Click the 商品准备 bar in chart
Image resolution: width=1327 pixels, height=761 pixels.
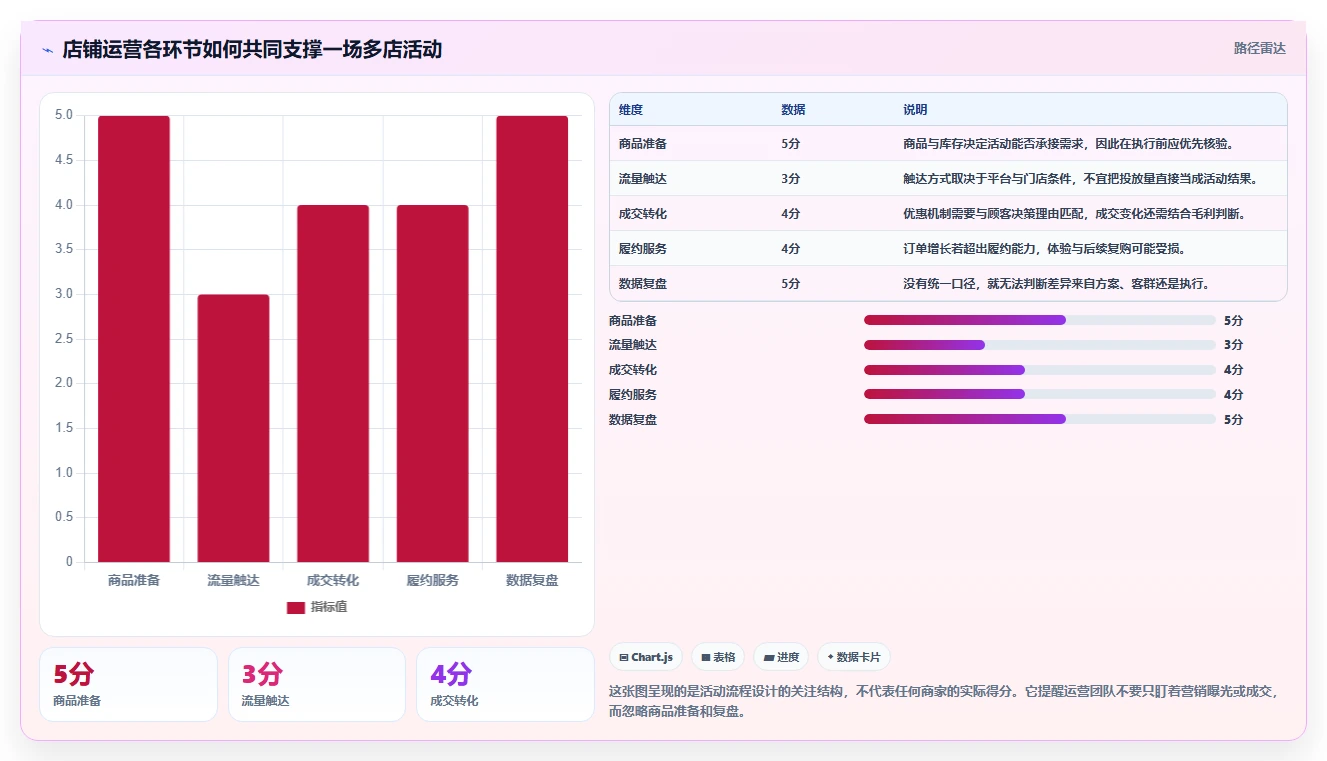[x=134, y=339]
